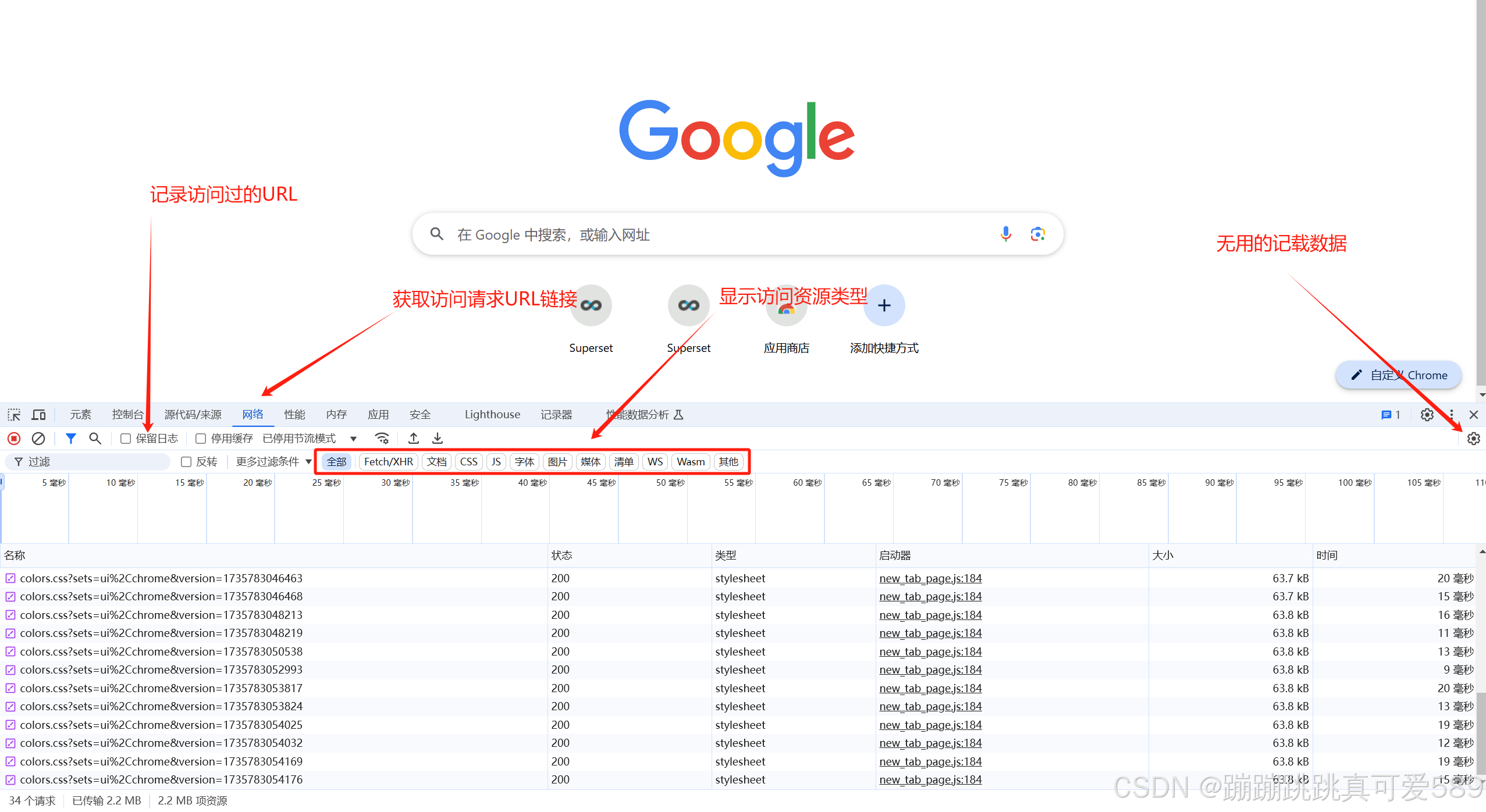
Task: Sort by 类型 column header
Action: (x=794, y=555)
